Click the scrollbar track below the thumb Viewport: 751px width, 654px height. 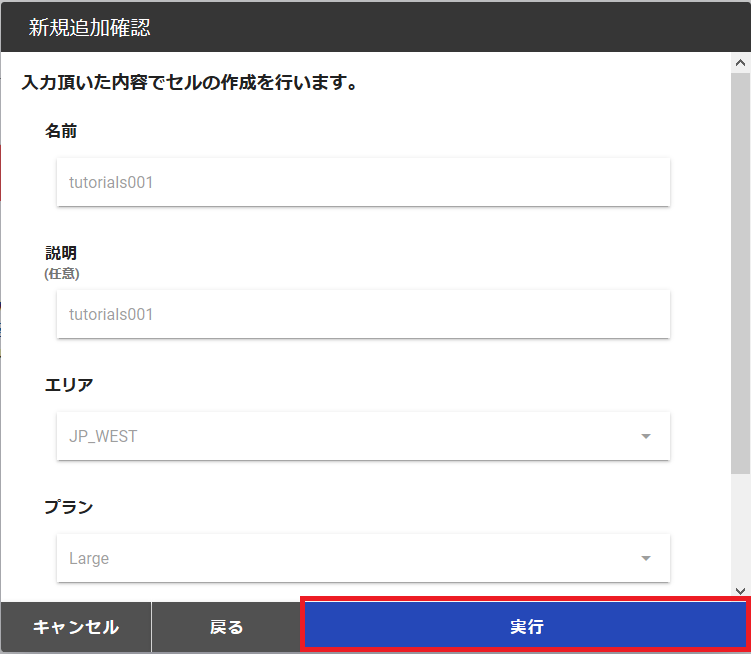pyautogui.click(x=740, y=528)
